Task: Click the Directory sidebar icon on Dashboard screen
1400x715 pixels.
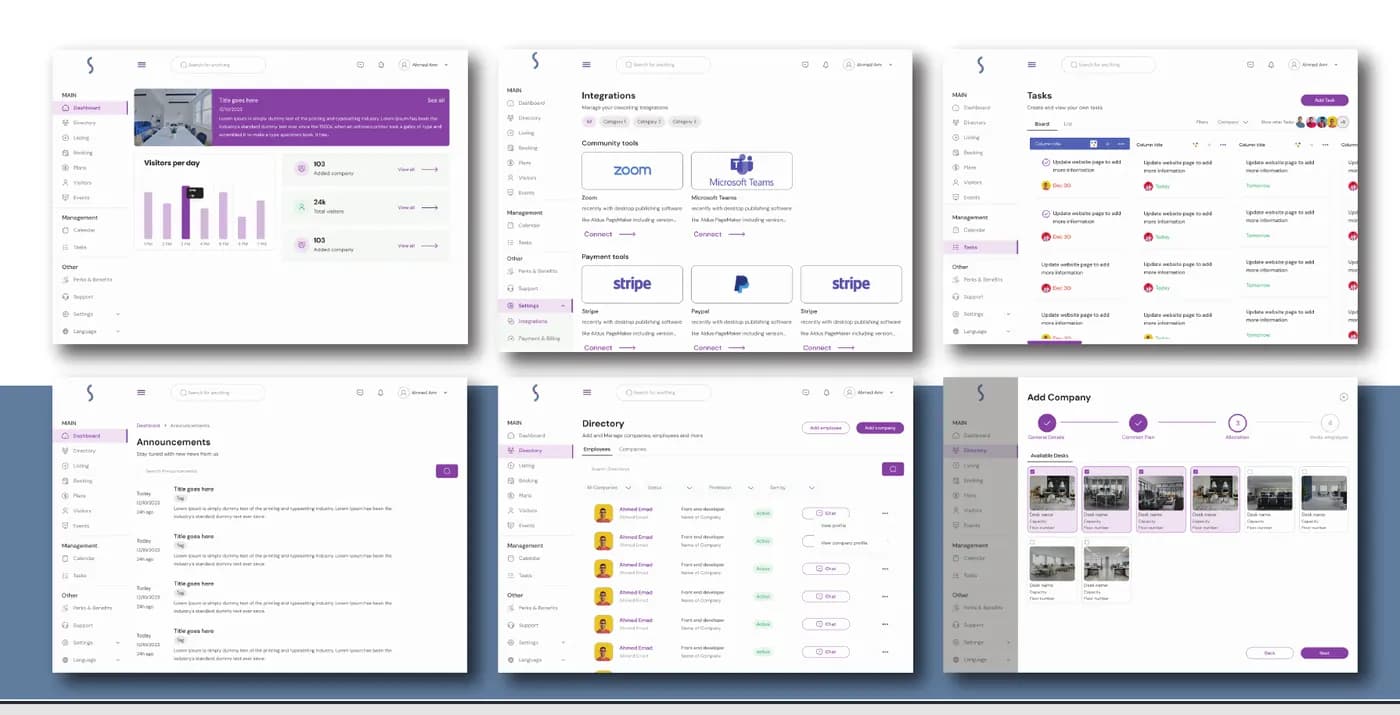Action: pos(66,123)
